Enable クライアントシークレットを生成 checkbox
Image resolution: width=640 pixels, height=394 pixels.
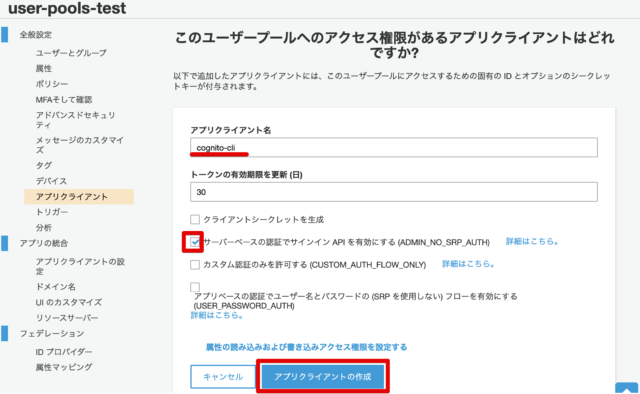click(195, 220)
